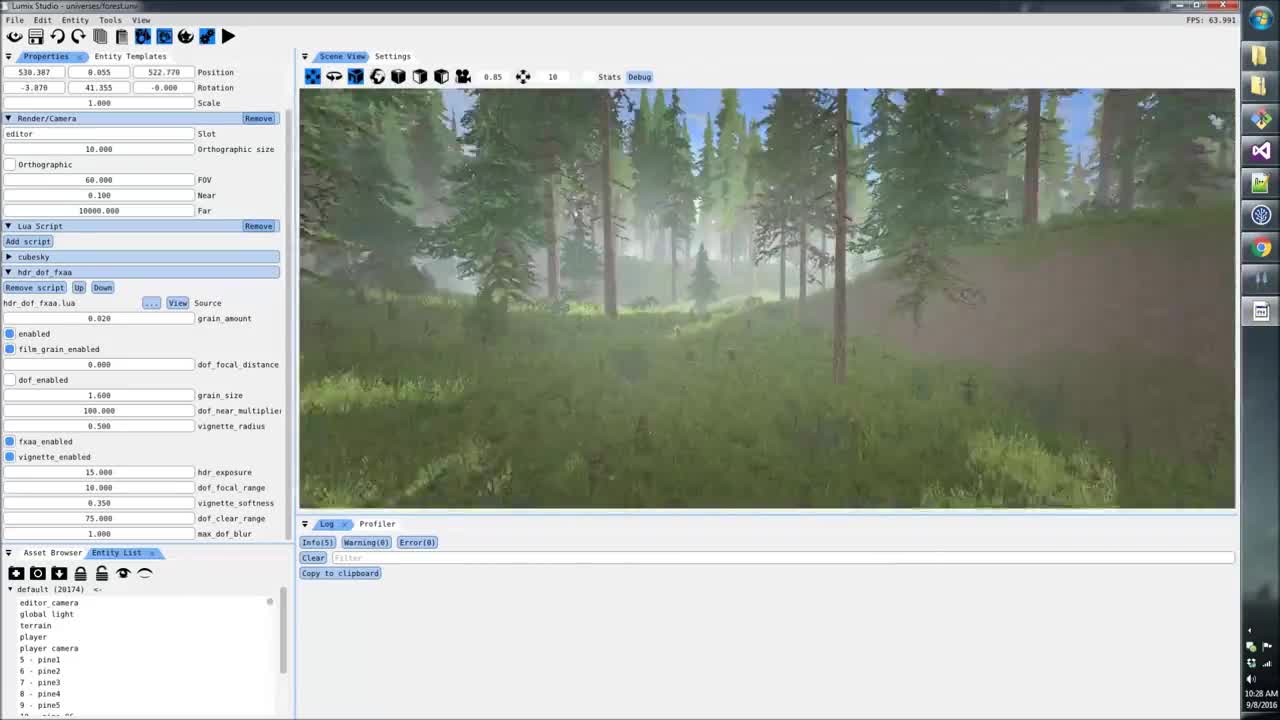The image size is (1280, 720).
Task: Click the globe icon in Scene View toolbar
Action: pos(377,77)
